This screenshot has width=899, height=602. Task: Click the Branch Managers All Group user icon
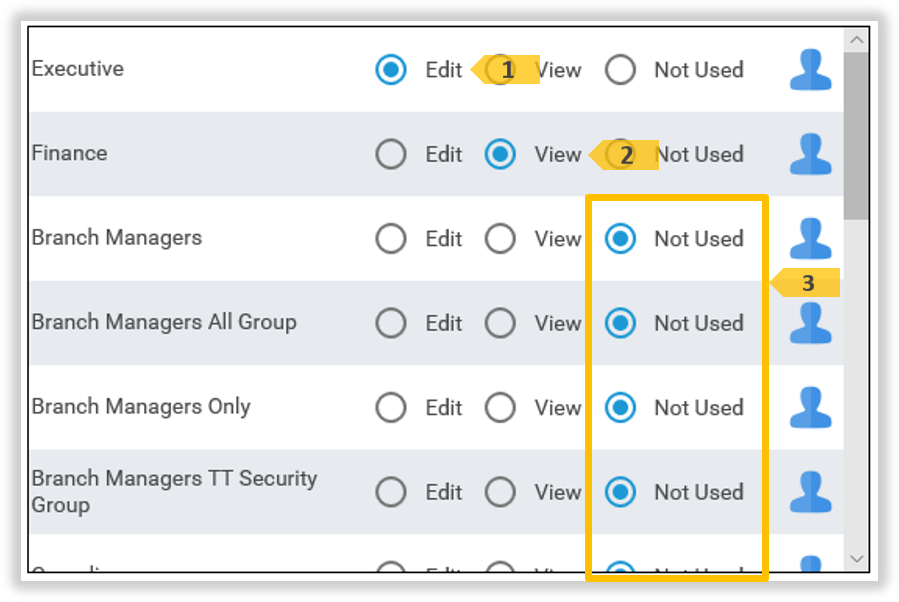click(810, 322)
